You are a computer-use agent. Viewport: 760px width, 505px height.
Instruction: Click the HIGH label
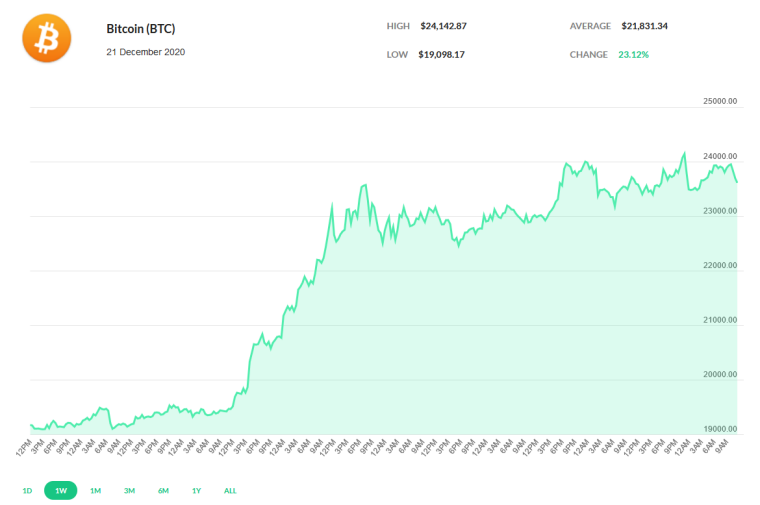[x=398, y=26]
